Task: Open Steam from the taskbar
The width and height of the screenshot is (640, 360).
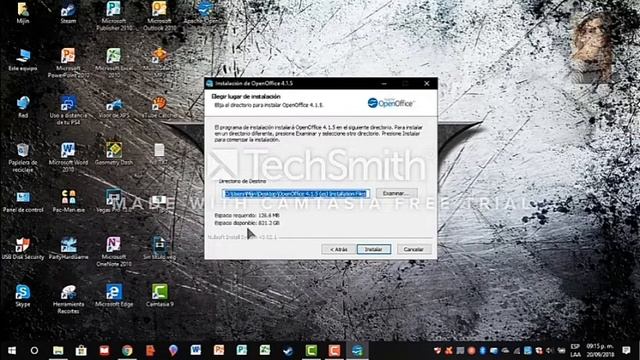Action: point(288,351)
